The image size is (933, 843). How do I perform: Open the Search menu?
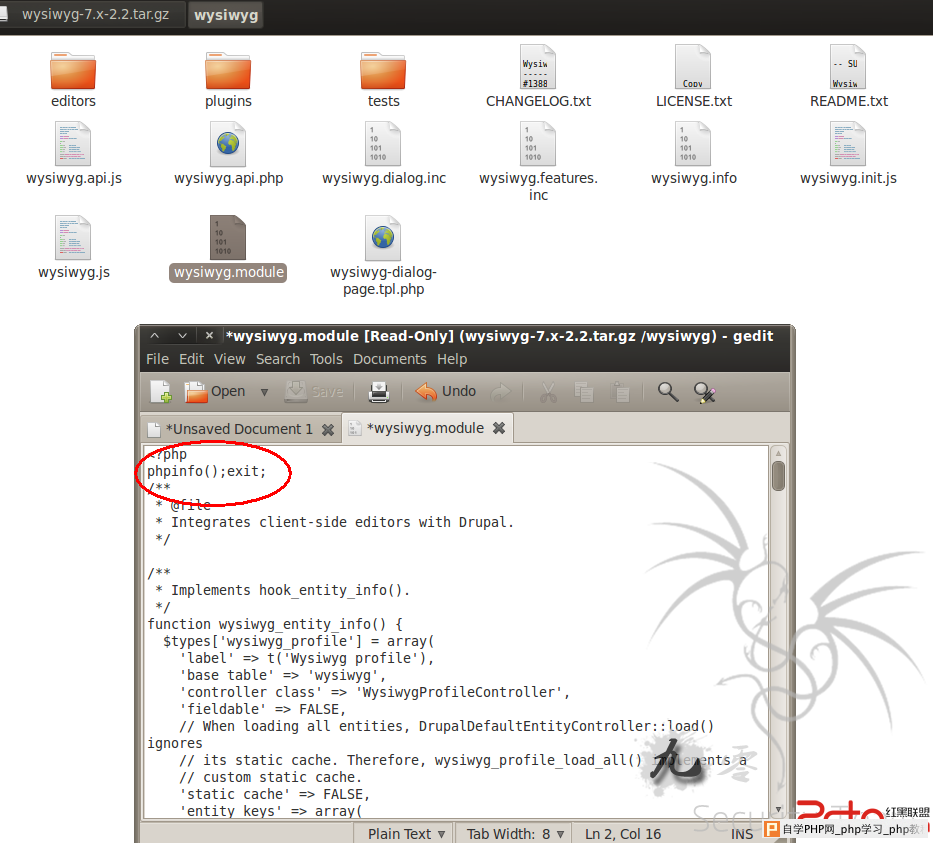pyautogui.click(x=278, y=359)
